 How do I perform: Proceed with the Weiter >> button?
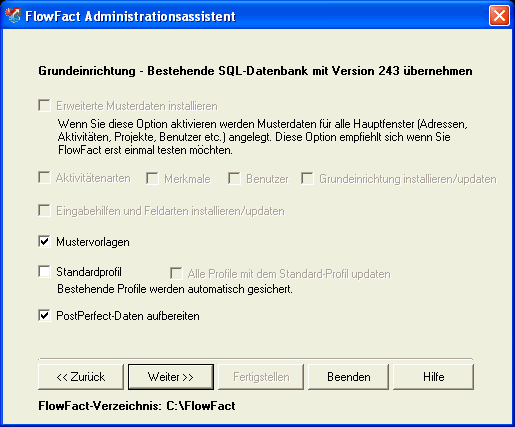point(171,377)
